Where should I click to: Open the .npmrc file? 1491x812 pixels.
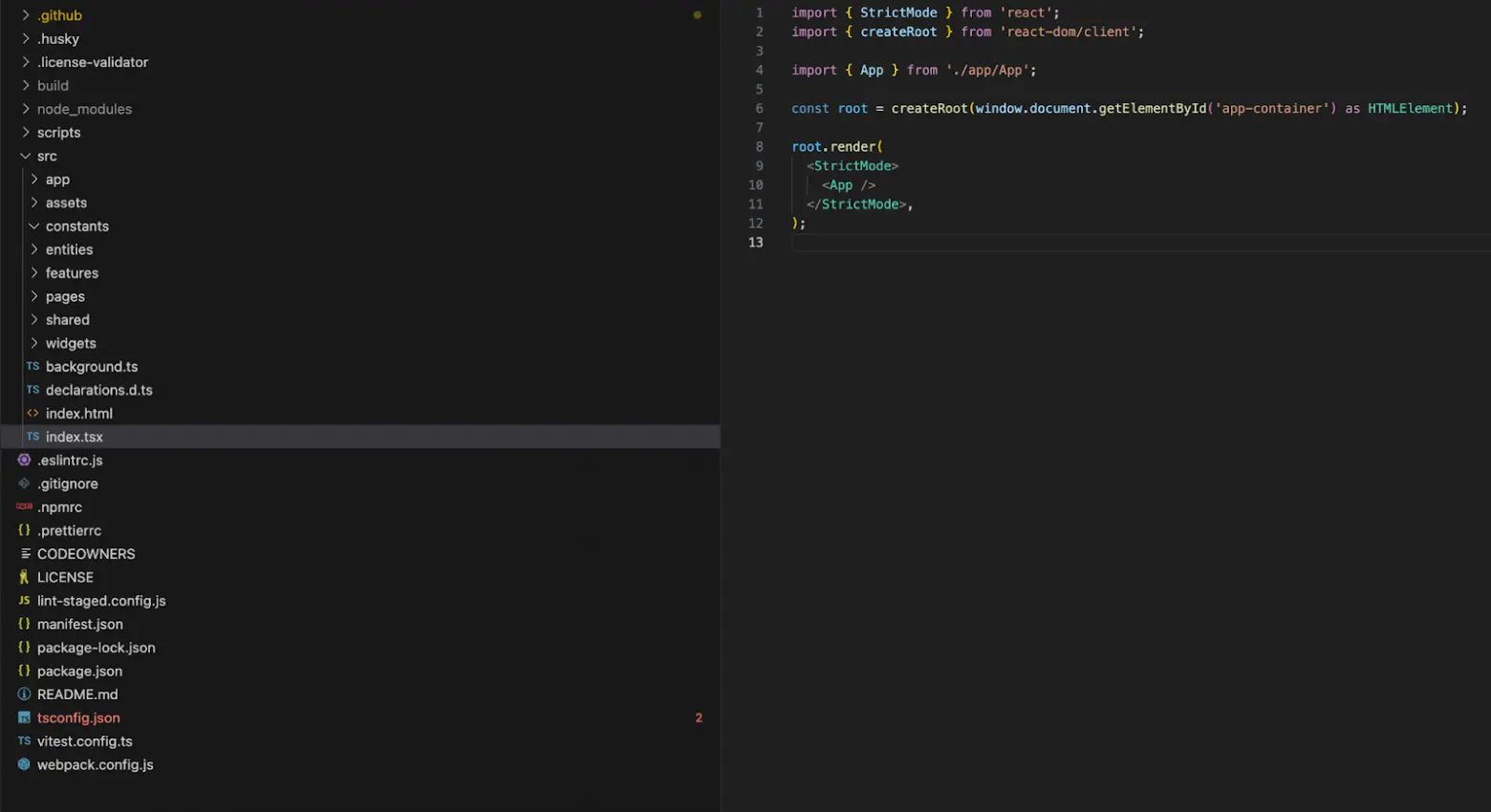click(x=59, y=507)
